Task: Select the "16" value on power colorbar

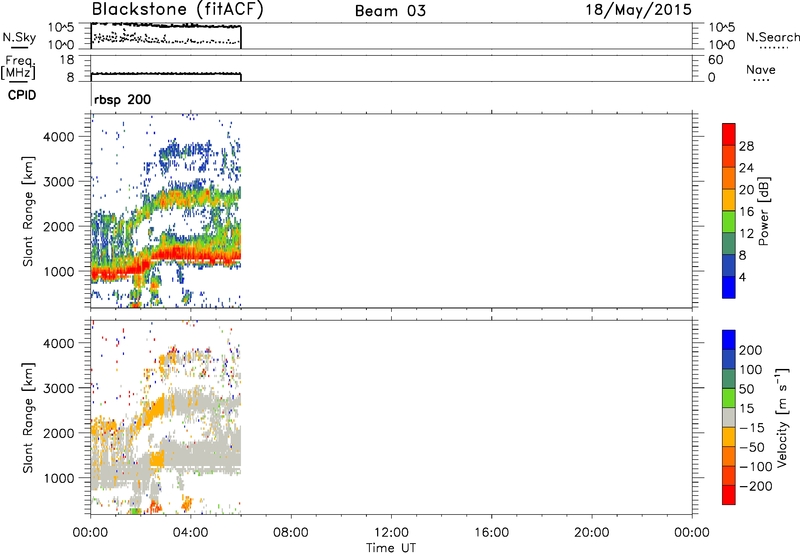Action: 746,212
